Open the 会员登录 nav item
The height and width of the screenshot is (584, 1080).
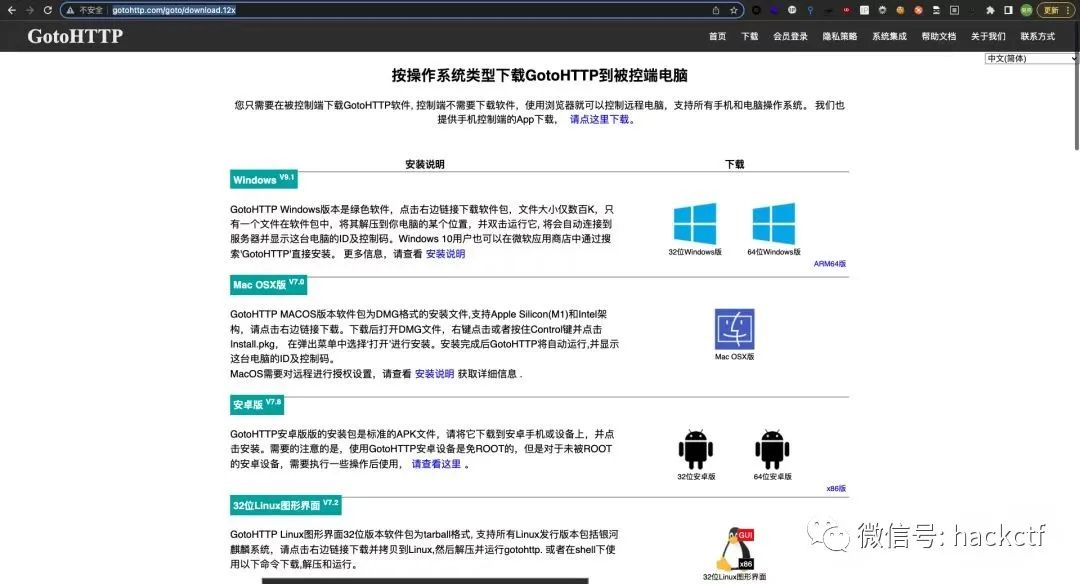click(x=790, y=36)
